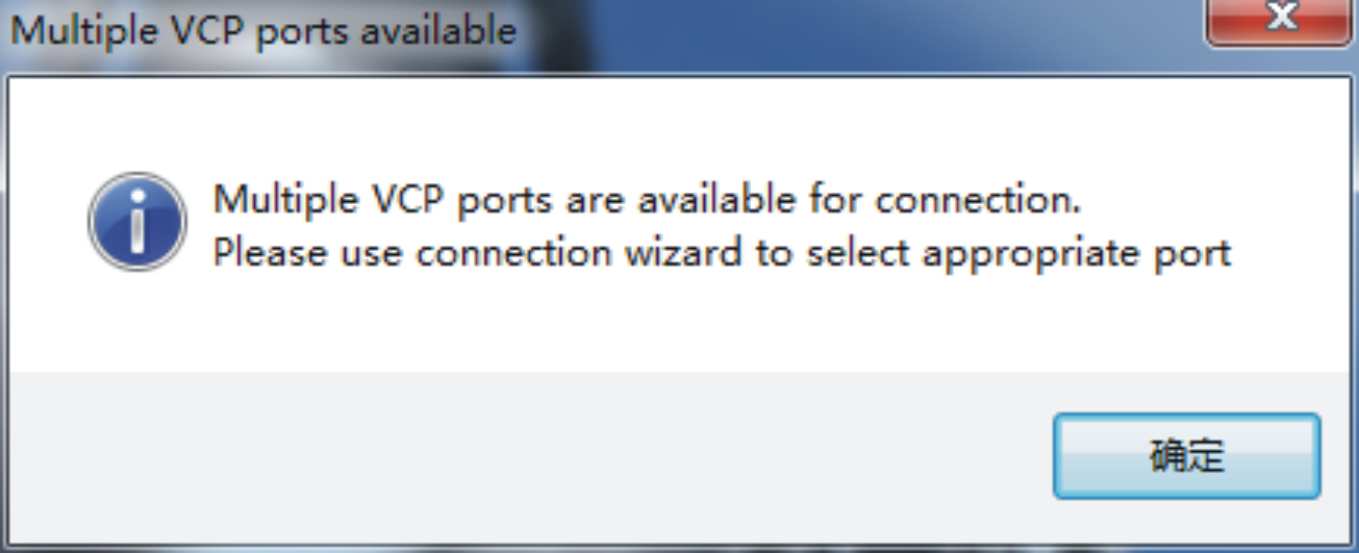Click the empty title bar area beside the title

860,30
